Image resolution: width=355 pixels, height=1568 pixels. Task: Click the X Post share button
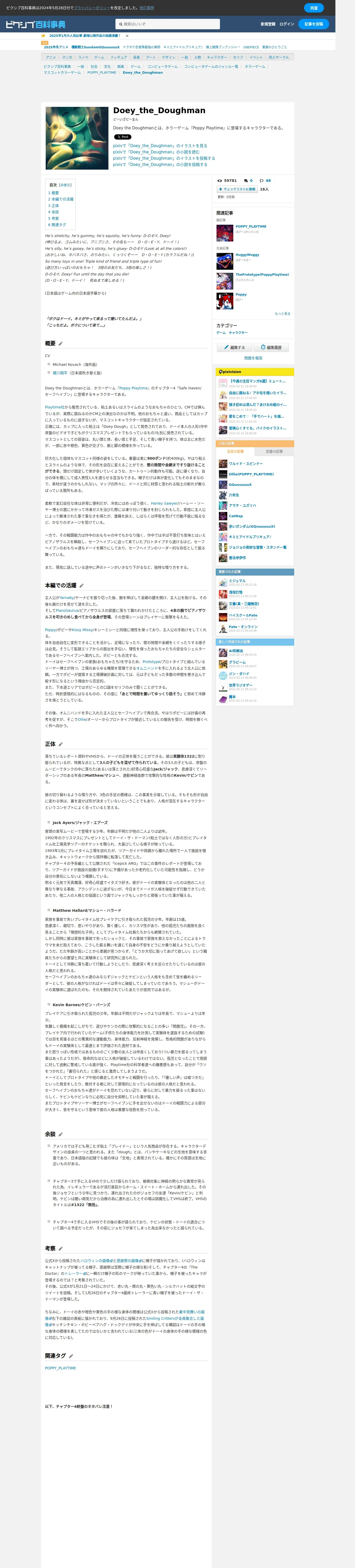coord(123,137)
